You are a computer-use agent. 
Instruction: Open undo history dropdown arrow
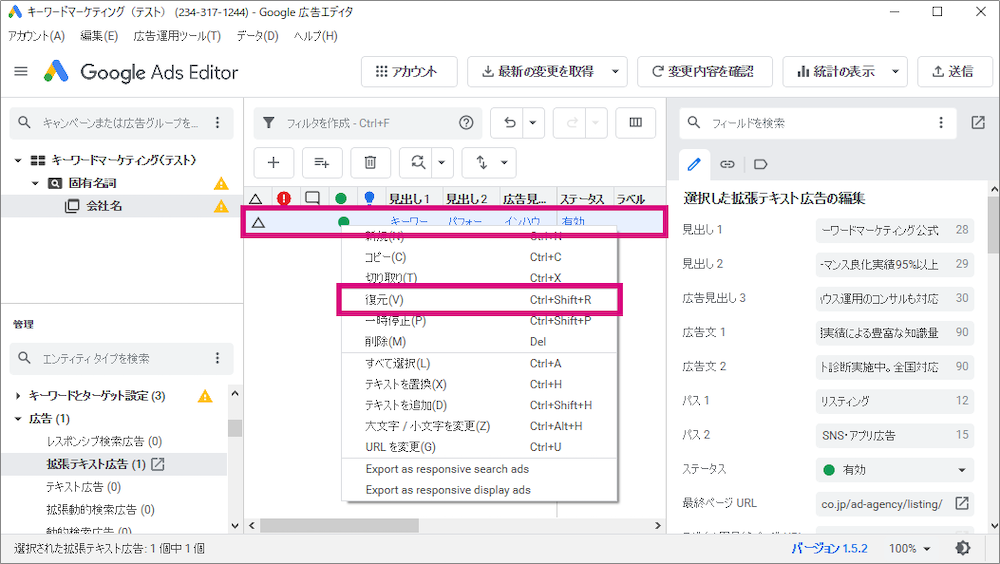coord(533,122)
